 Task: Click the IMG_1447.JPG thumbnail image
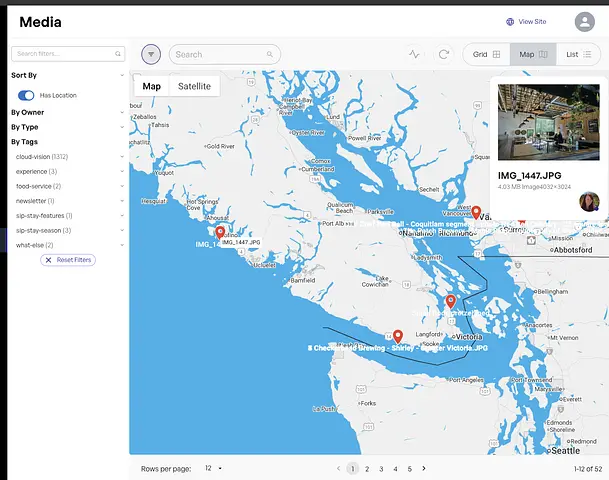(x=548, y=122)
